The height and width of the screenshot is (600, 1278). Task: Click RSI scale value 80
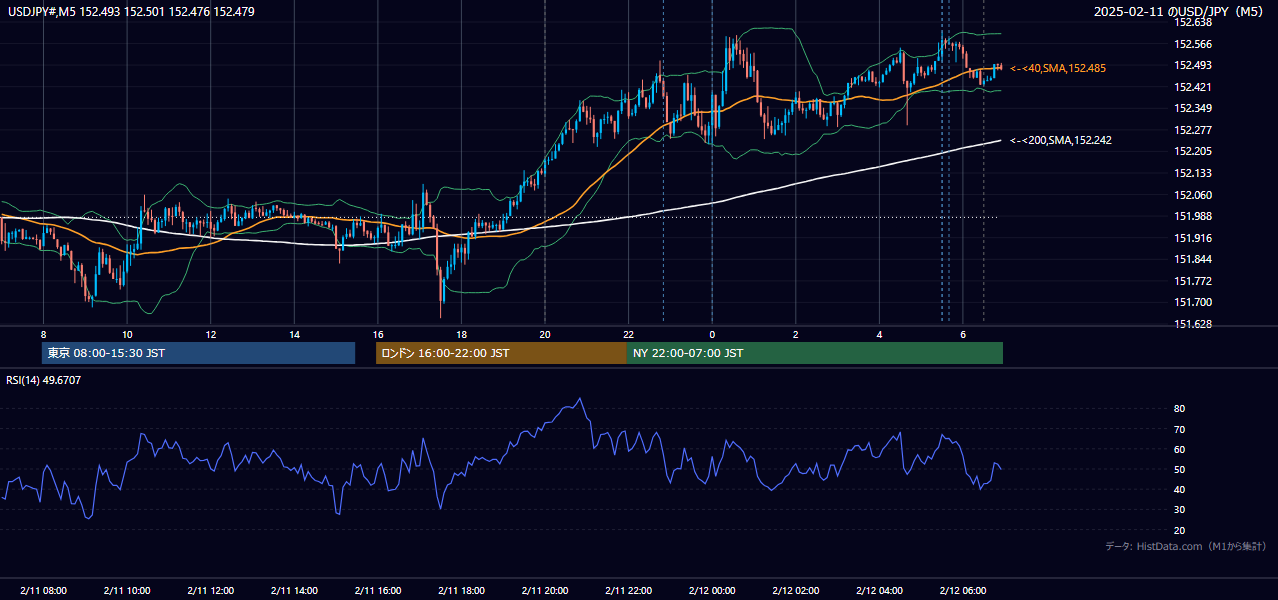(1180, 409)
